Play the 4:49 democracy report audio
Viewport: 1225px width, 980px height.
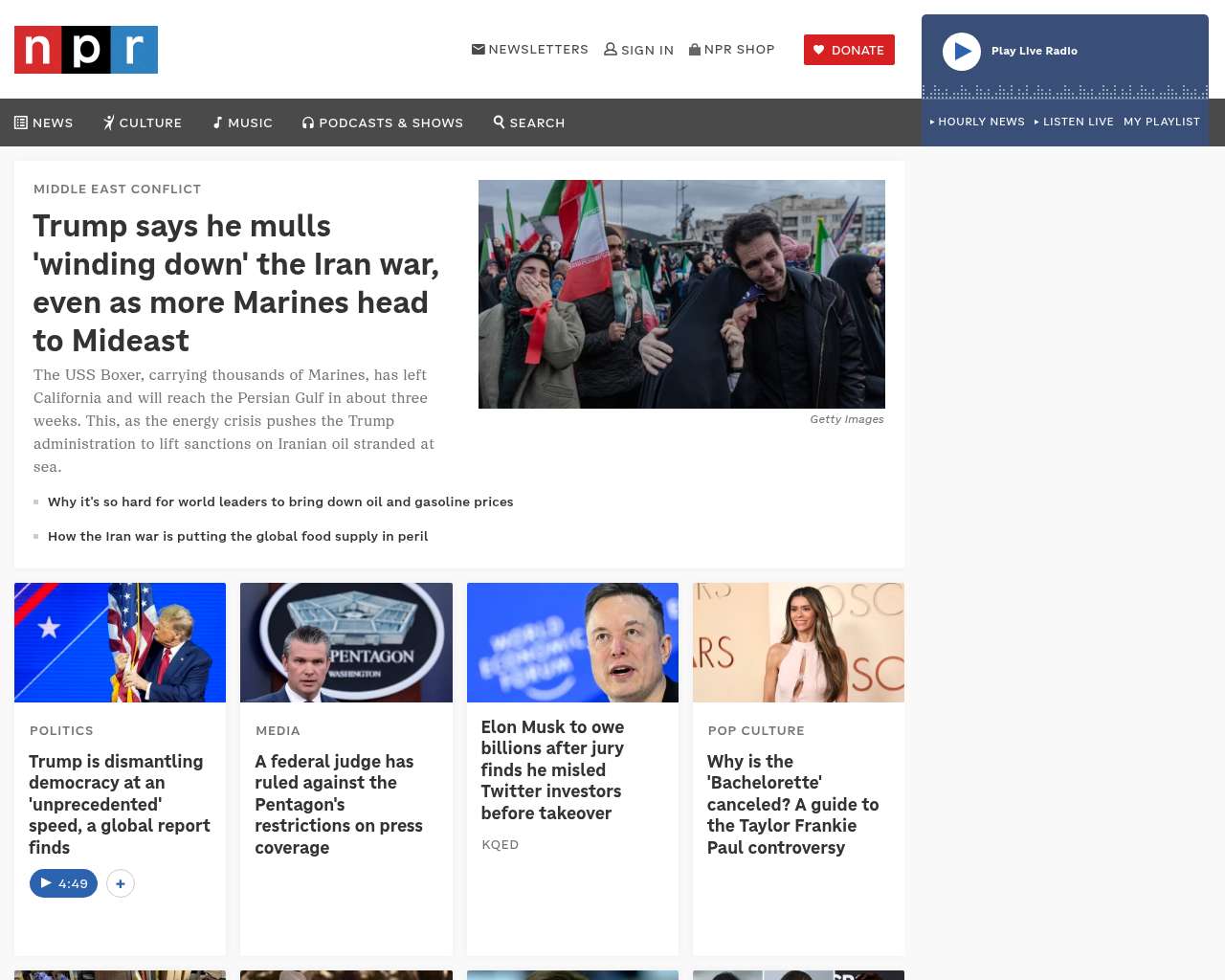pyautogui.click(x=63, y=883)
